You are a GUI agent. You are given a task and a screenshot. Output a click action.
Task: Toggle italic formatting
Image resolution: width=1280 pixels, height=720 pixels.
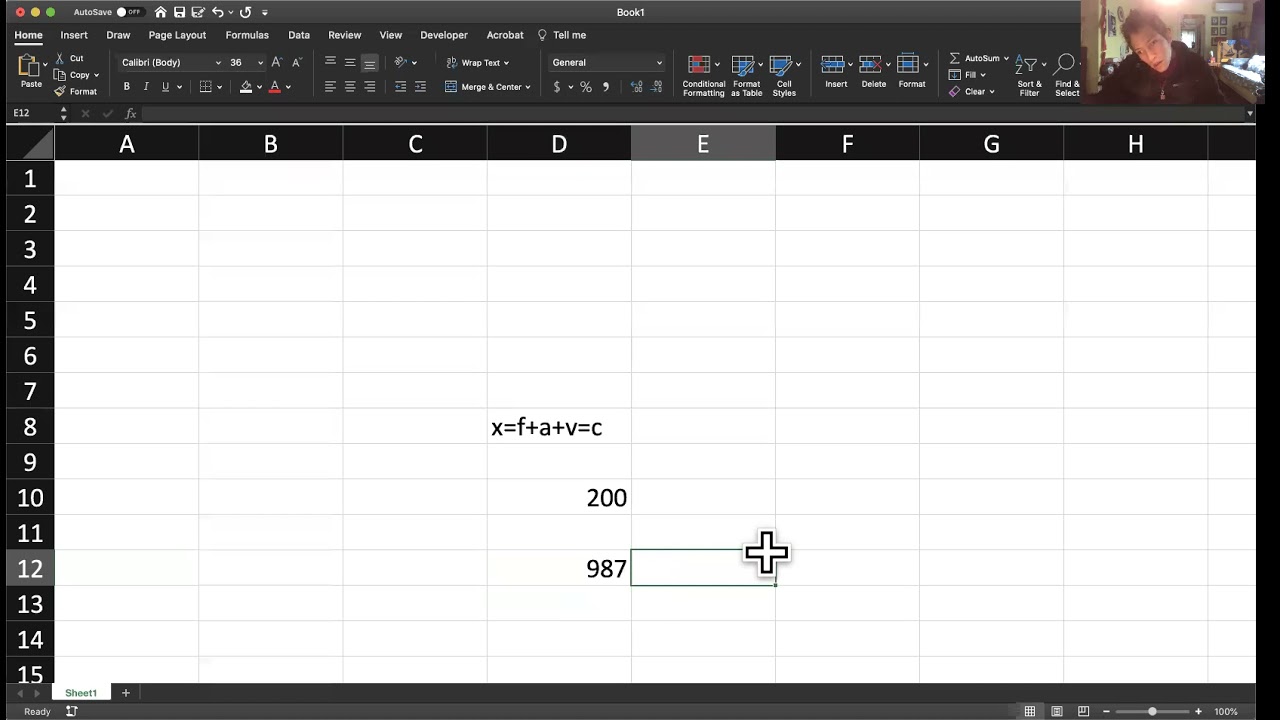point(145,87)
